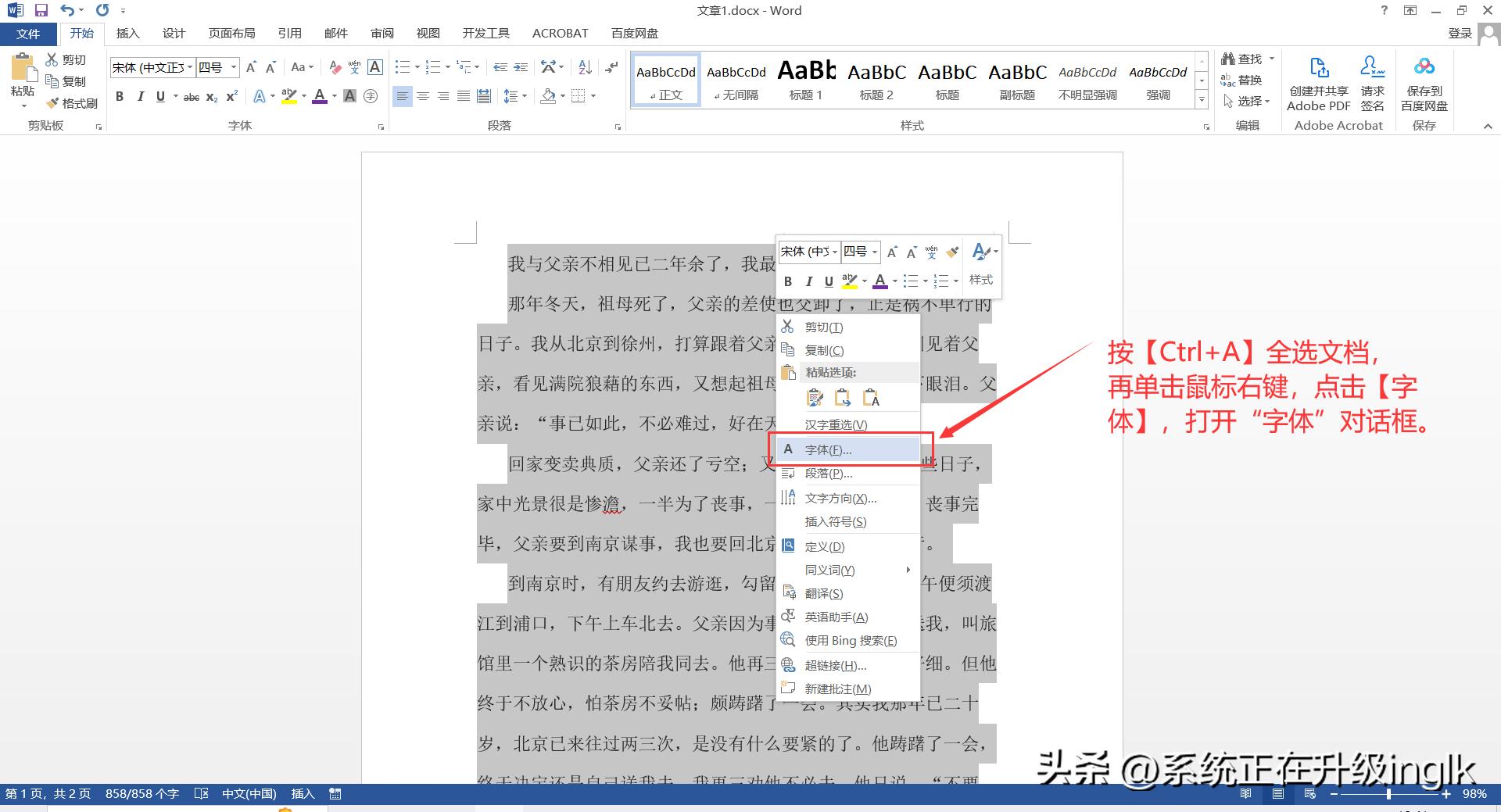Select 字体(F)... from the context menu
The image size is (1501, 812).
tap(828, 450)
